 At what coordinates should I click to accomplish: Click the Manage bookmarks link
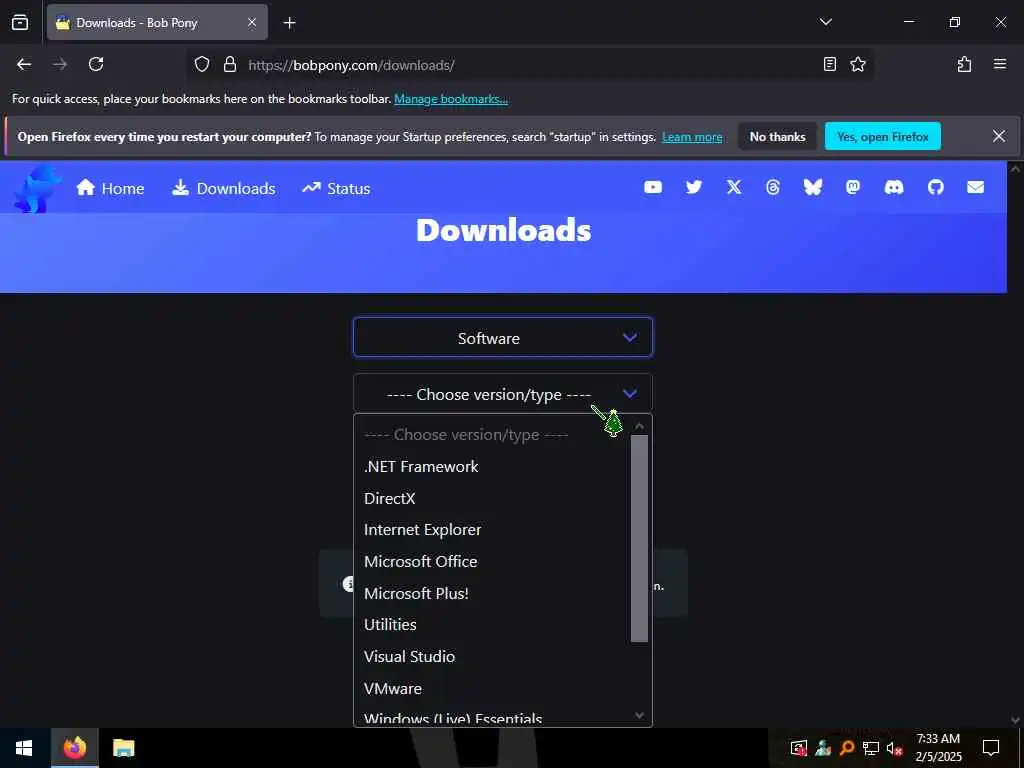point(451,99)
